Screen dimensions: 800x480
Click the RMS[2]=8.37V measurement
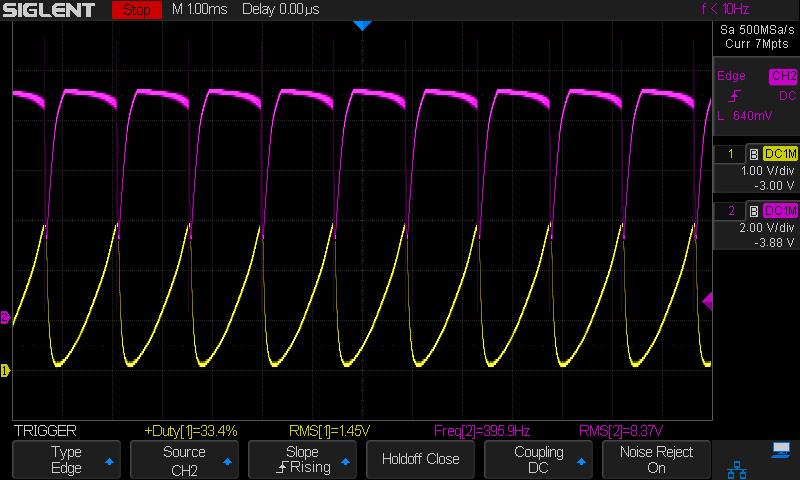pos(621,431)
